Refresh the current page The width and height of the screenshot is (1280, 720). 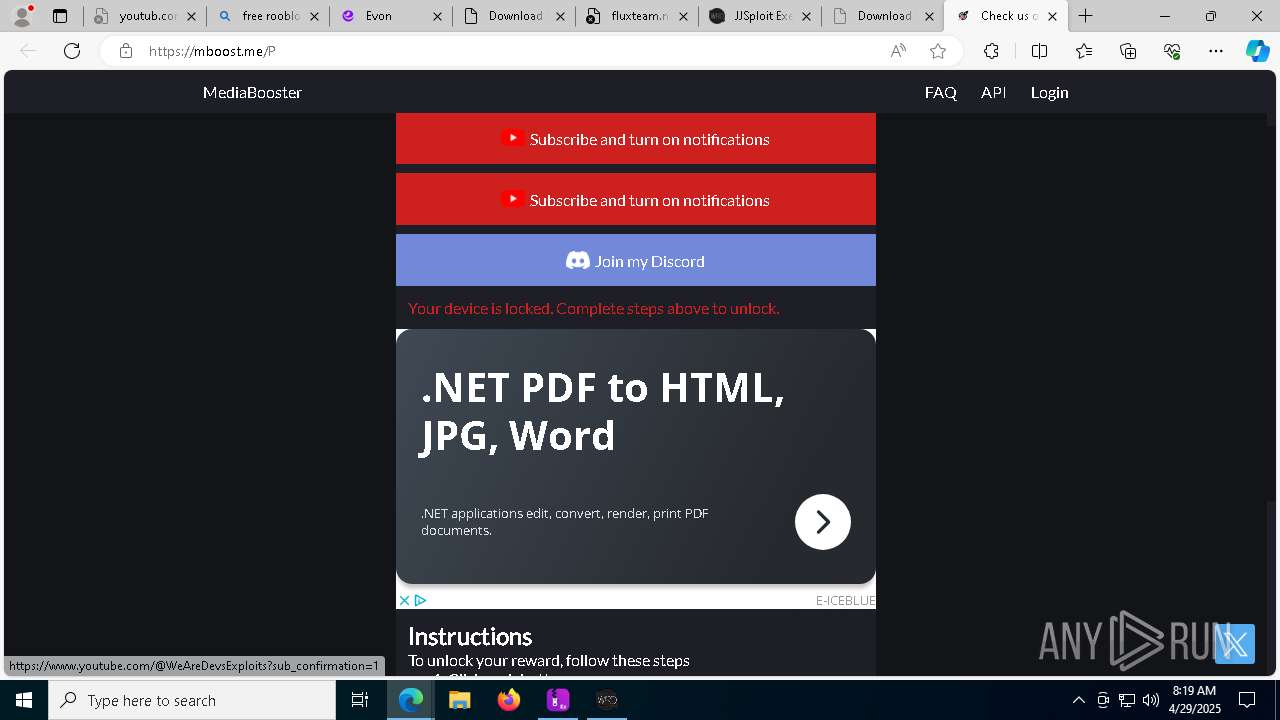click(72, 51)
